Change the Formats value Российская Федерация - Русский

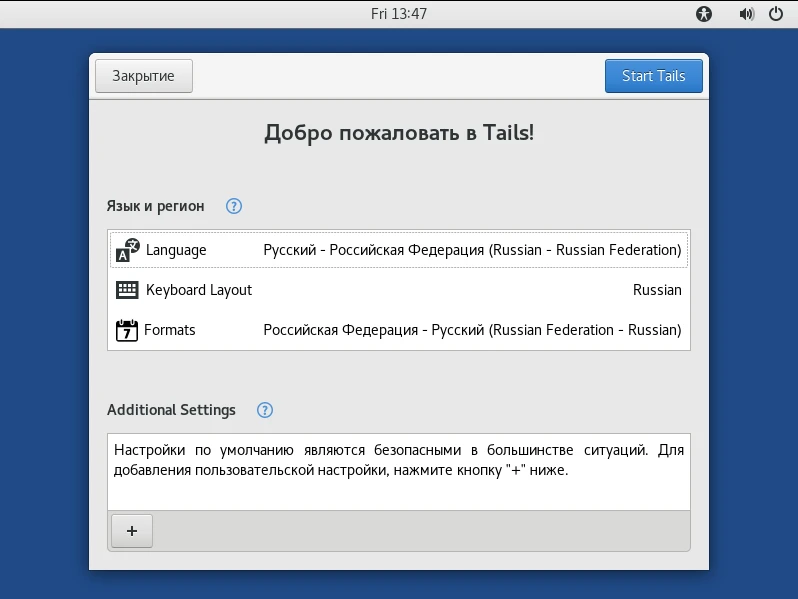click(472, 330)
